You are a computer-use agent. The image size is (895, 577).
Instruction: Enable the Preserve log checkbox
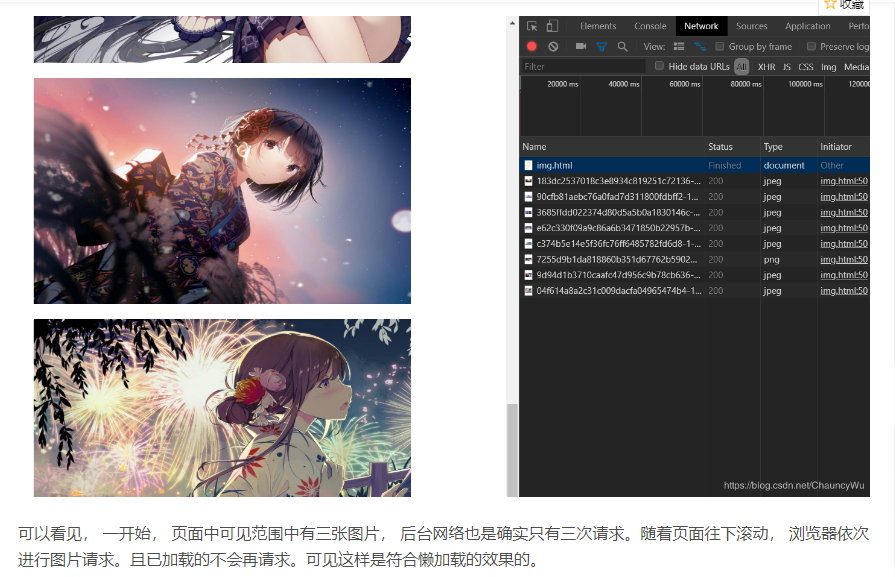pos(811,46)
